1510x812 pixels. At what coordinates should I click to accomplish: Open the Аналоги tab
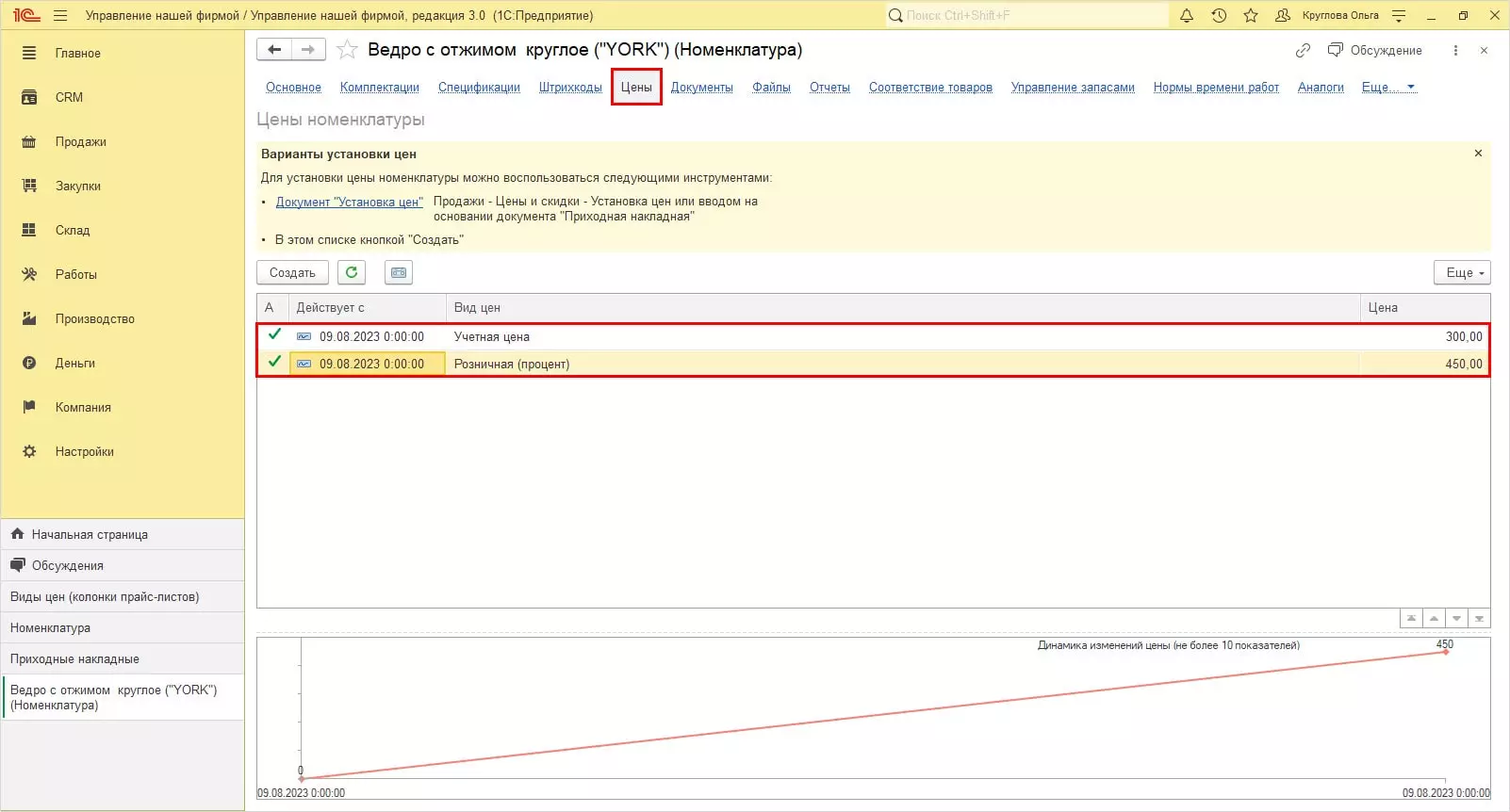[x=1321, y=88]
